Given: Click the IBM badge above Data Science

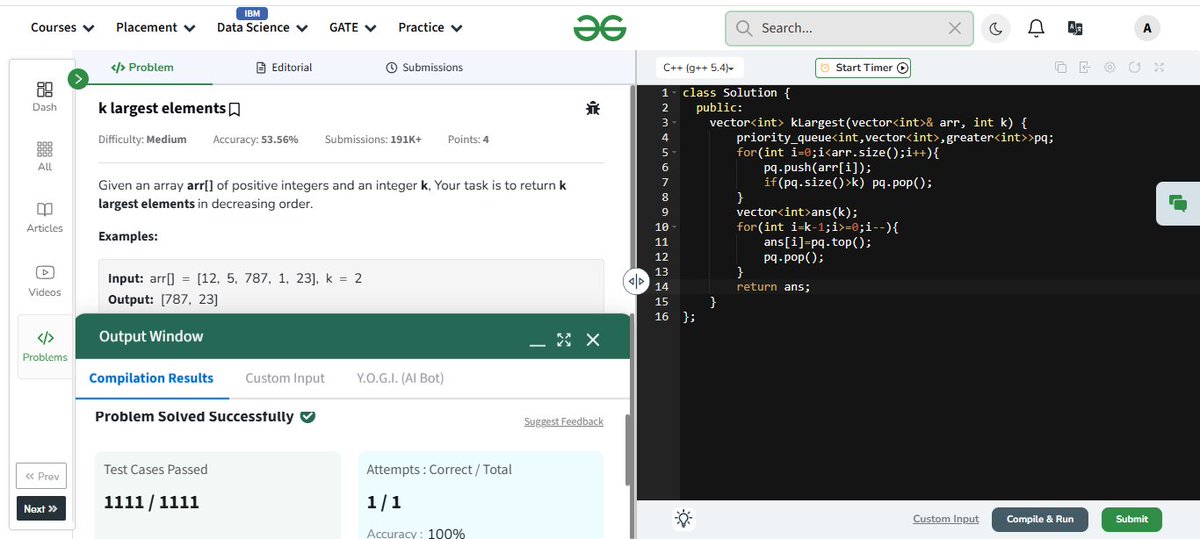Looking at the screenshot, I should [x=251, y=12].
